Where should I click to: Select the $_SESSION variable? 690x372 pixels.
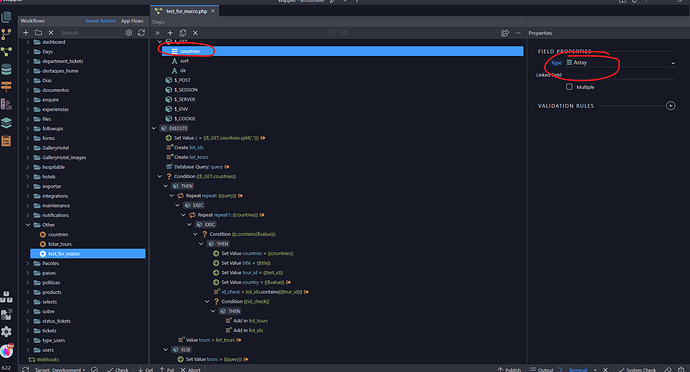point(181,90)
